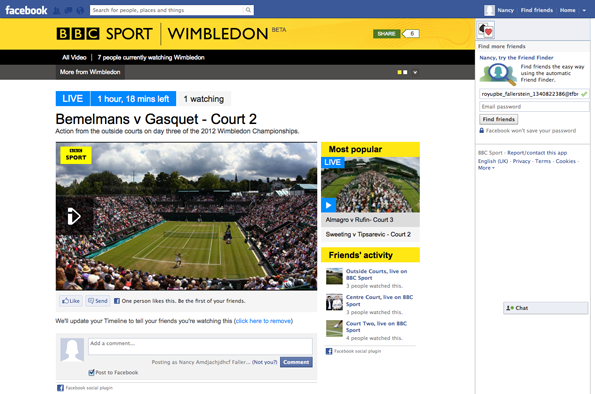Focus the Add a comment field
Screen dimensions: 595x394
pyautogui.click(x=200, y=347)
